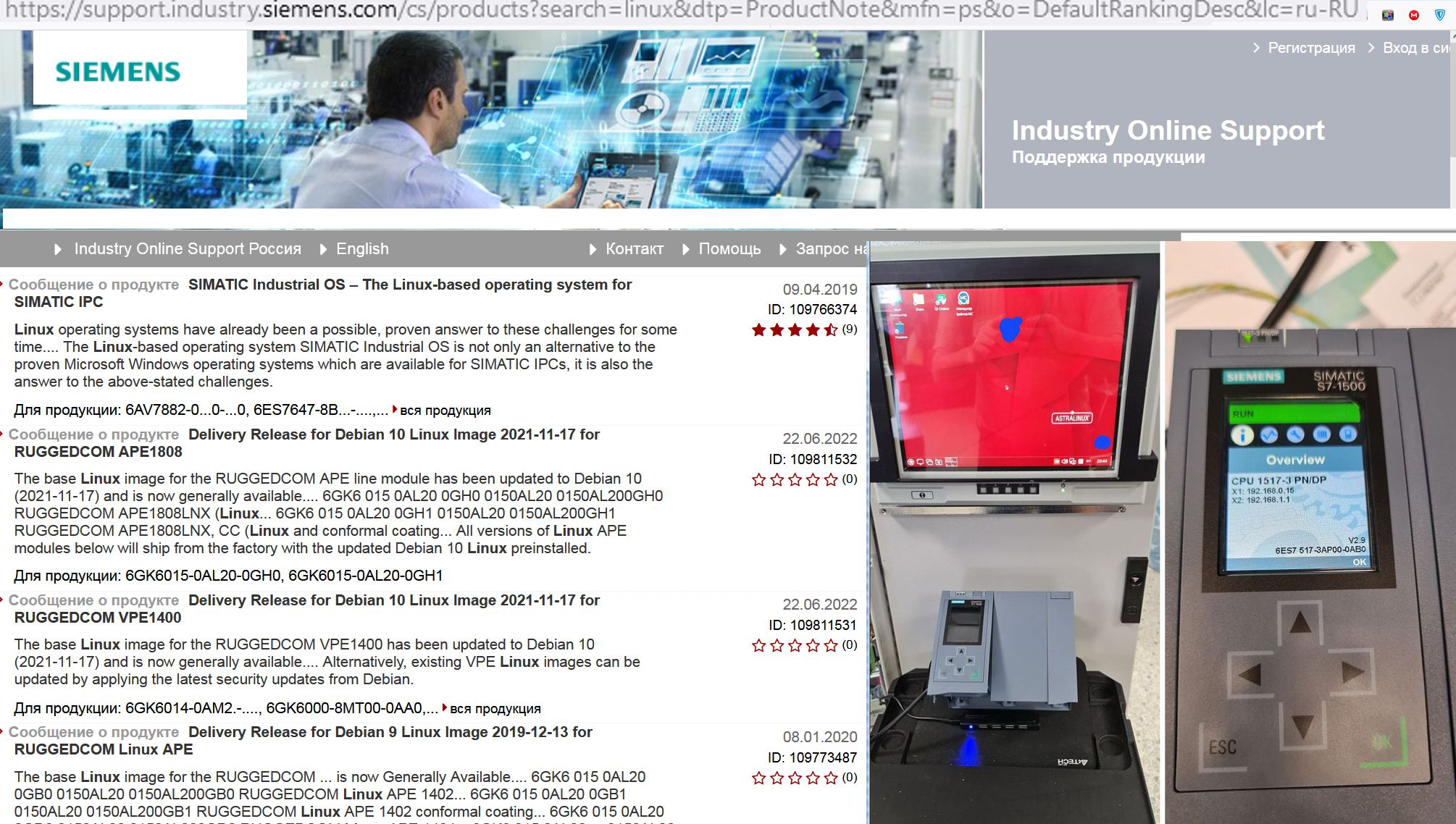Click rating stars for ID 109766374
Viewport: 1456px width, 824px height.
coord(795,330)
